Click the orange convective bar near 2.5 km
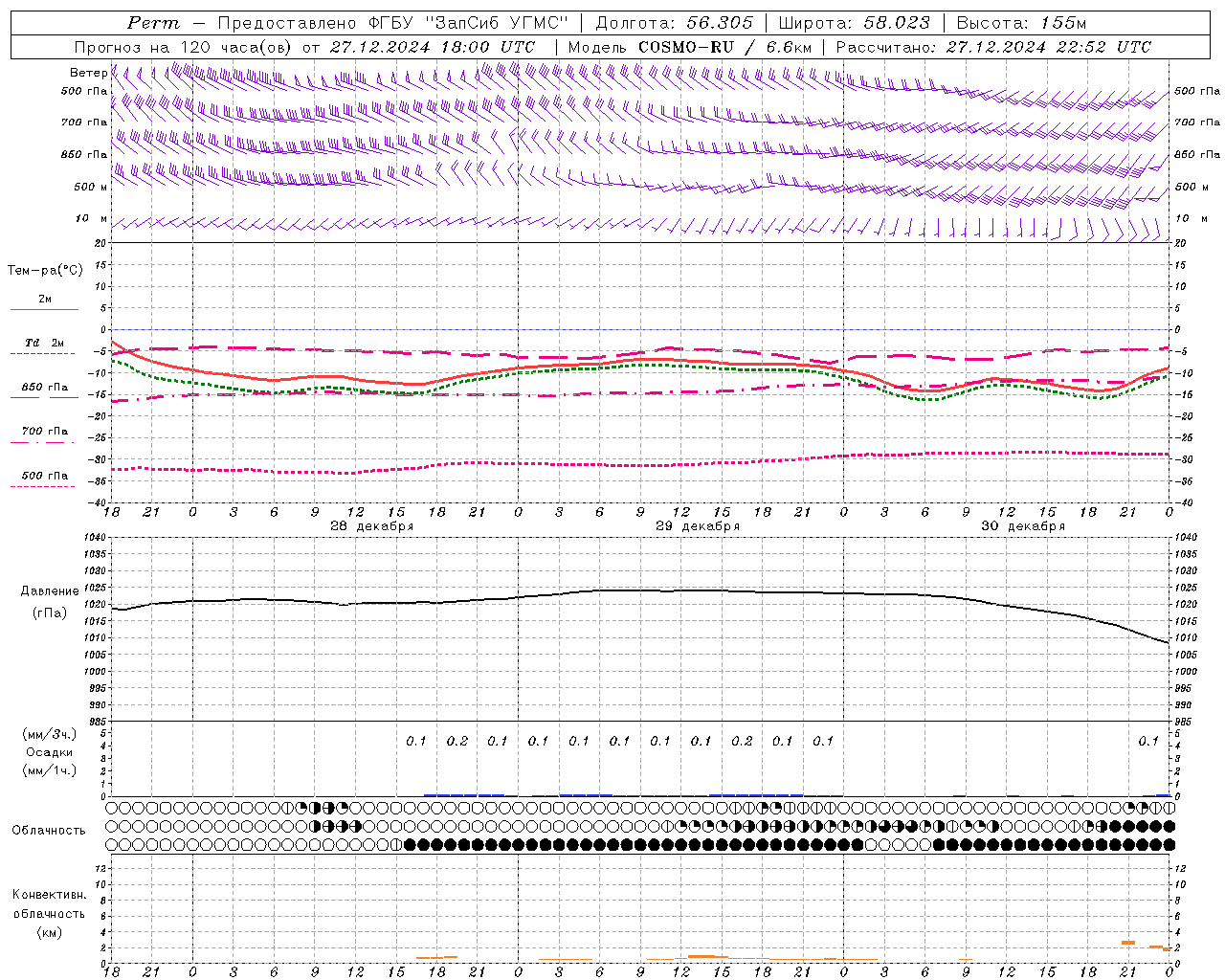Viewport: 1225px width, 980px height. (1128, 943)
